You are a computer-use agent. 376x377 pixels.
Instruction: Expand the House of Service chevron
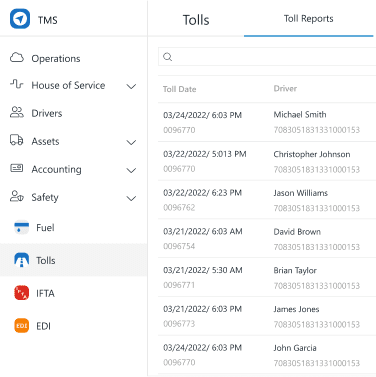point(131,86)
